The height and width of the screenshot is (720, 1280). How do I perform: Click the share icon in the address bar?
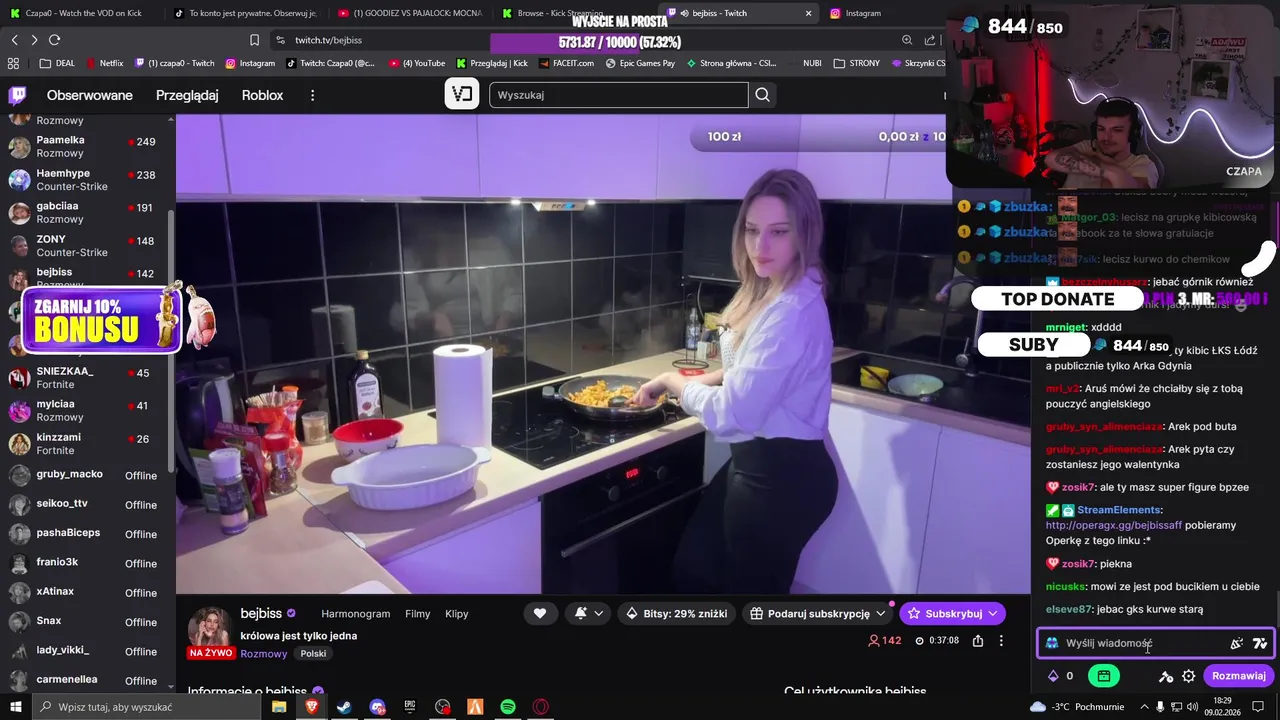930,40
